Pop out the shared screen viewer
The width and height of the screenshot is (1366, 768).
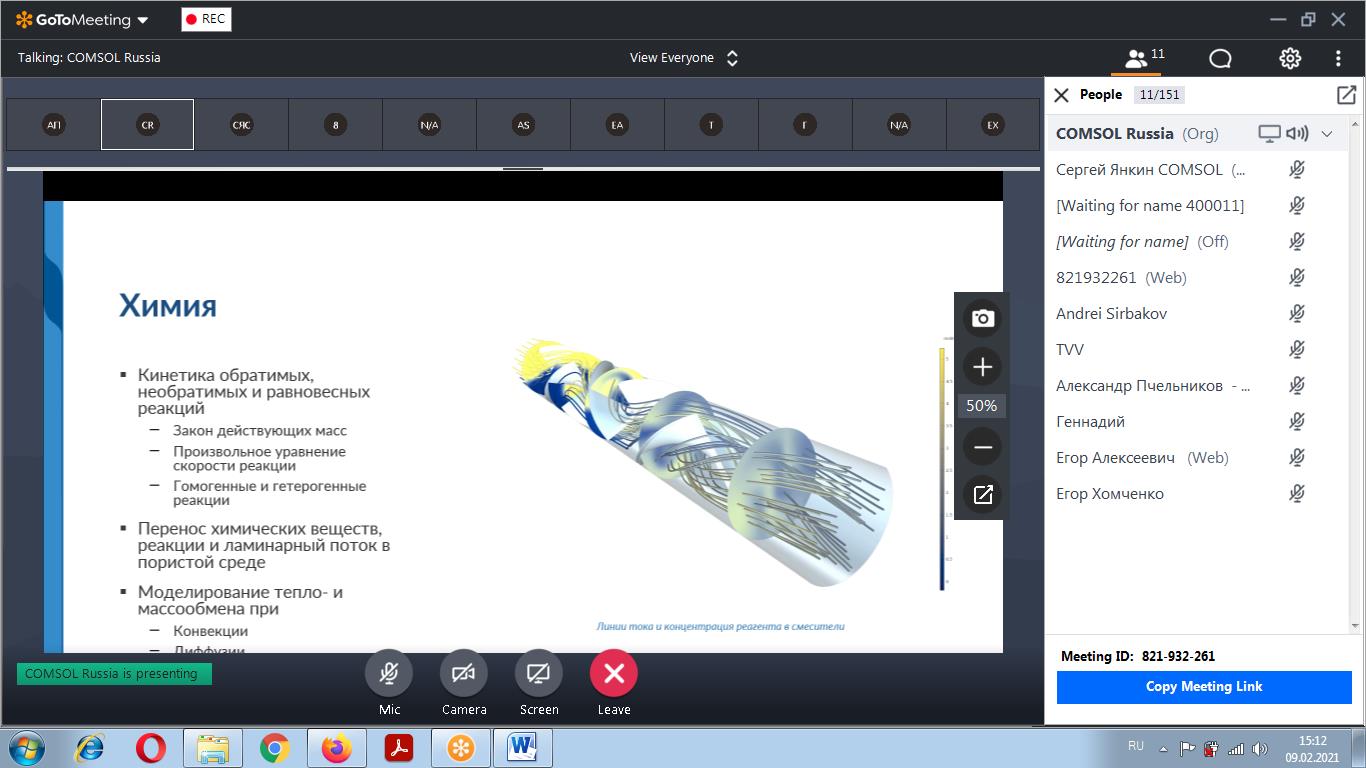pyautogui.click(x=982, y=494)
